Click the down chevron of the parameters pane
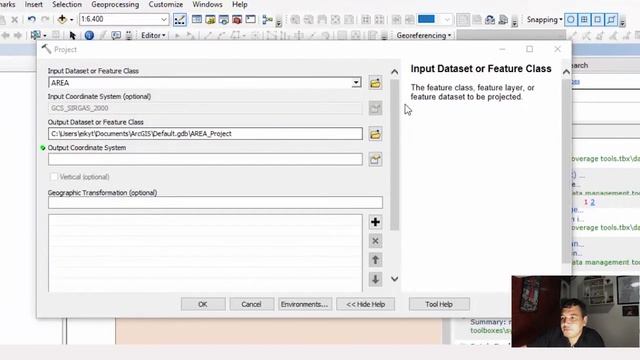Image resolution: width=640 pixels, height=360 pixels. pos(394,279)
